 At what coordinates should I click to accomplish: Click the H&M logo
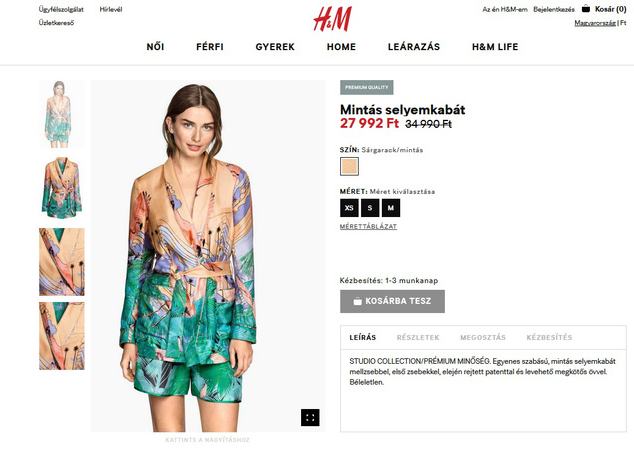332,19
